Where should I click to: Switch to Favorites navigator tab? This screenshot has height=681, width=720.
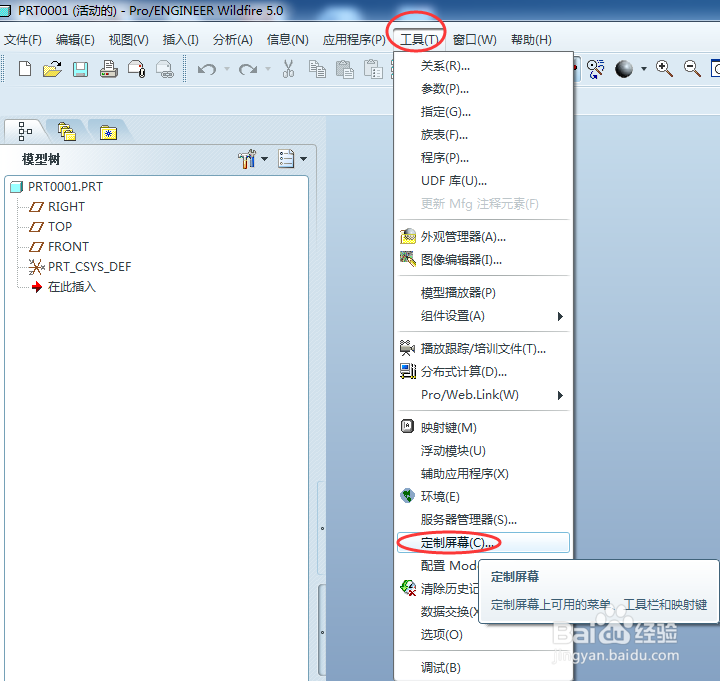coord(108,133)
